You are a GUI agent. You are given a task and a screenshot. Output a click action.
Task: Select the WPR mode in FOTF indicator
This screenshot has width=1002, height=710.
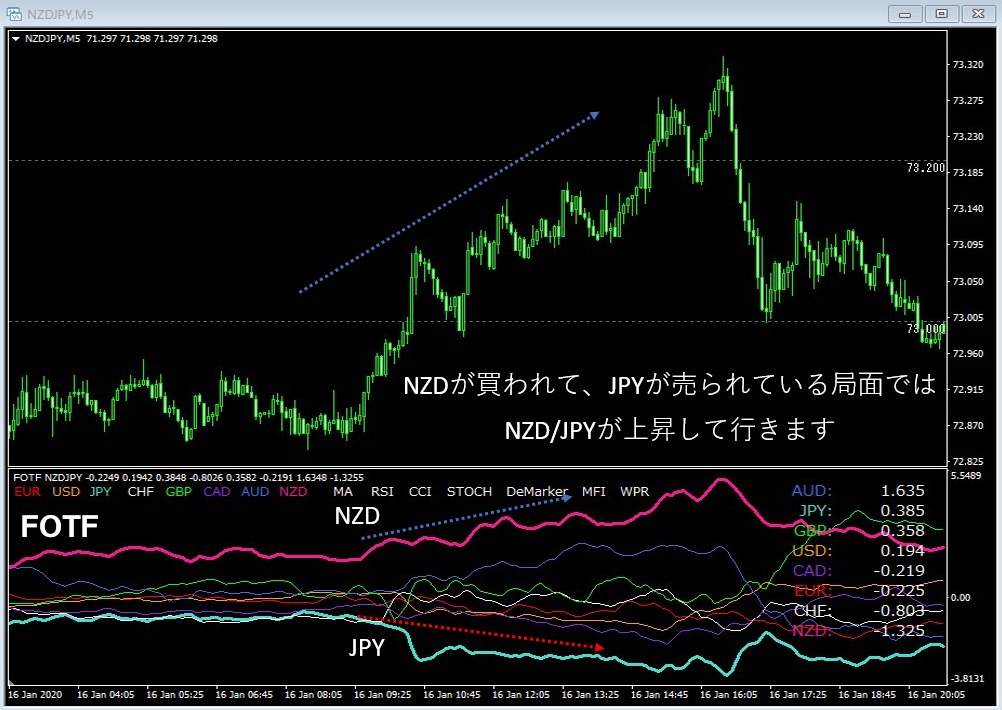click(x=634, y=491)
